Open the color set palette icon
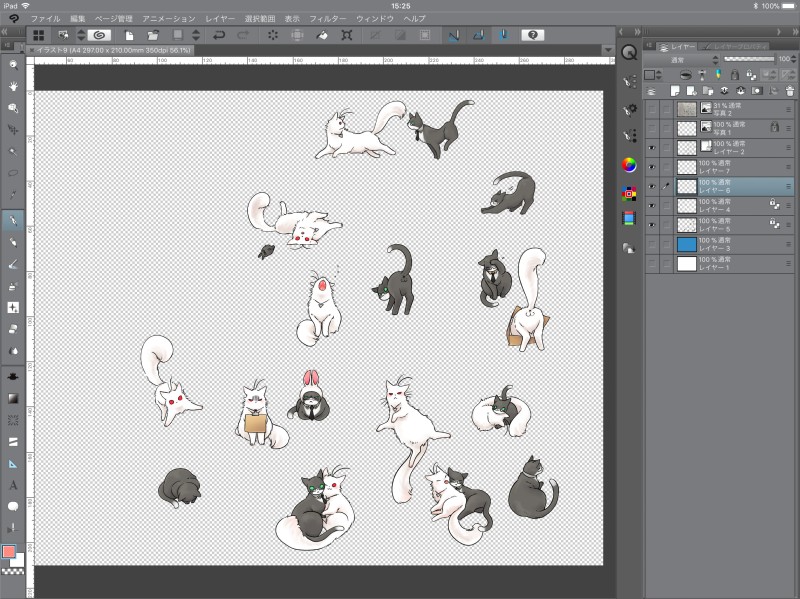Image resolution: width=800 pixels, height=599 pixels. (x=629, y=192)
